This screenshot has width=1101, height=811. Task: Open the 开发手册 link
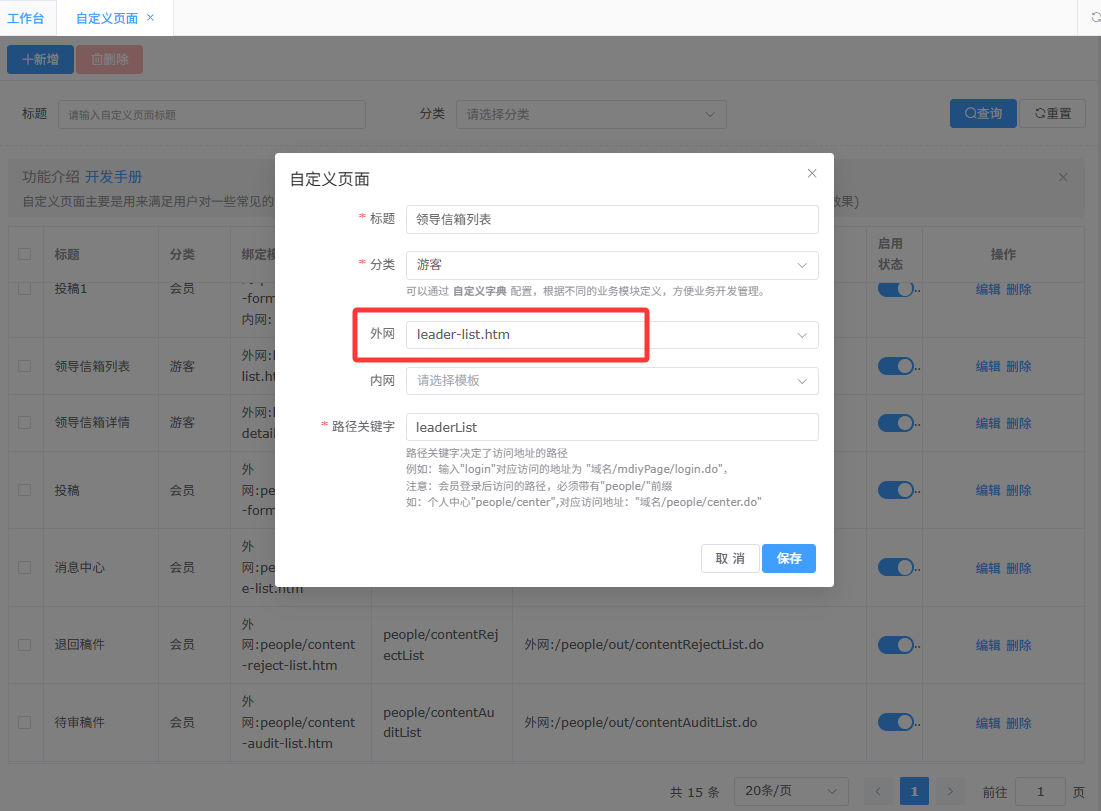(113, 177)
